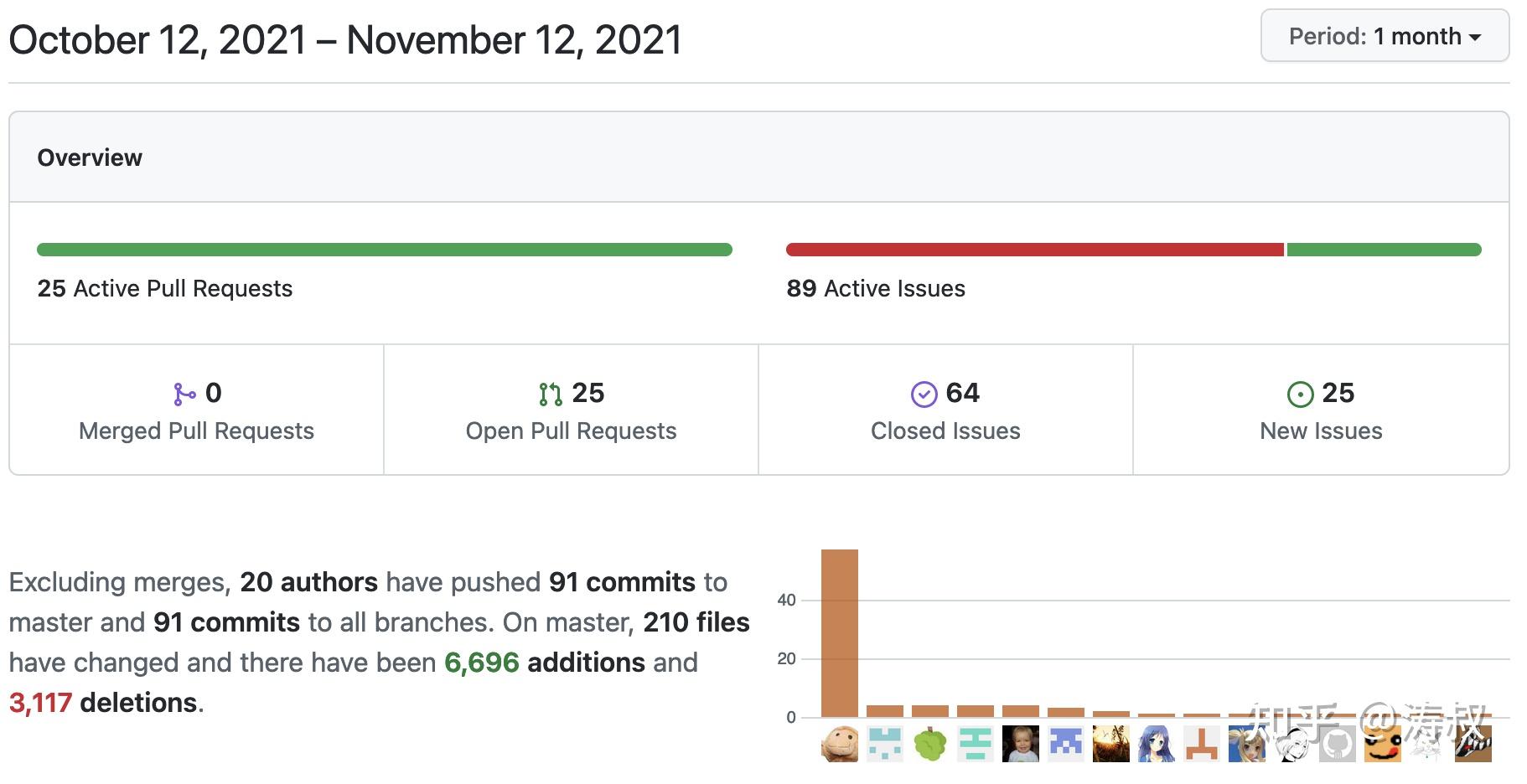Open the baby photo contributor avatar

click(1021, 744)
